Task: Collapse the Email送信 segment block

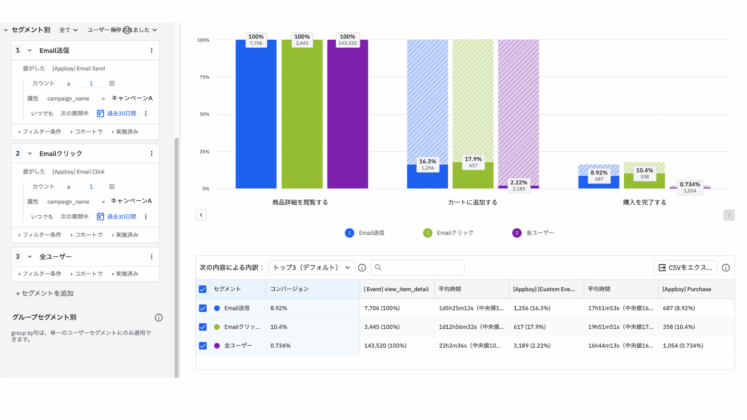Action: coord(29,50)
